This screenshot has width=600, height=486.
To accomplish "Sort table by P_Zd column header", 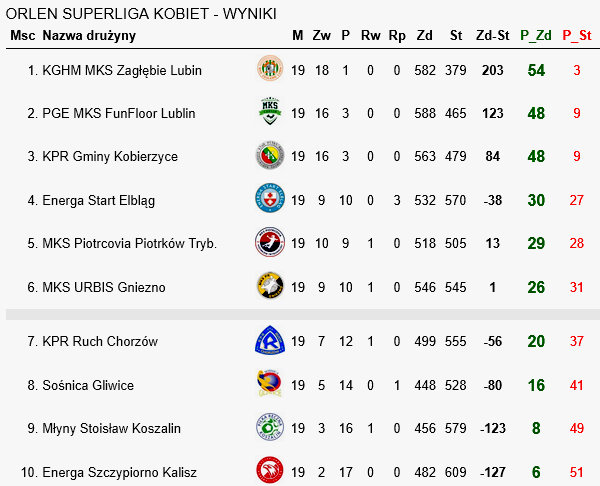I will 536,36.
